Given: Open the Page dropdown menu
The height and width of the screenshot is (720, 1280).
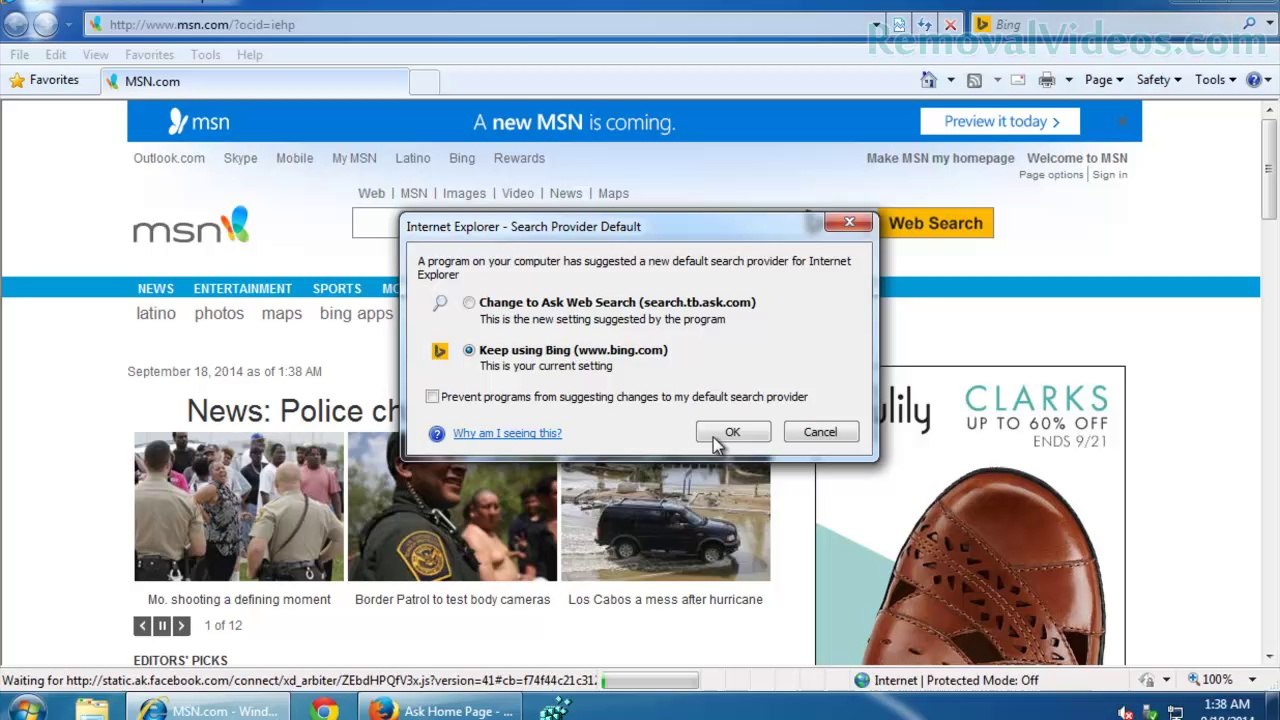Looking at the screenshot, I should pos(1104,80).
